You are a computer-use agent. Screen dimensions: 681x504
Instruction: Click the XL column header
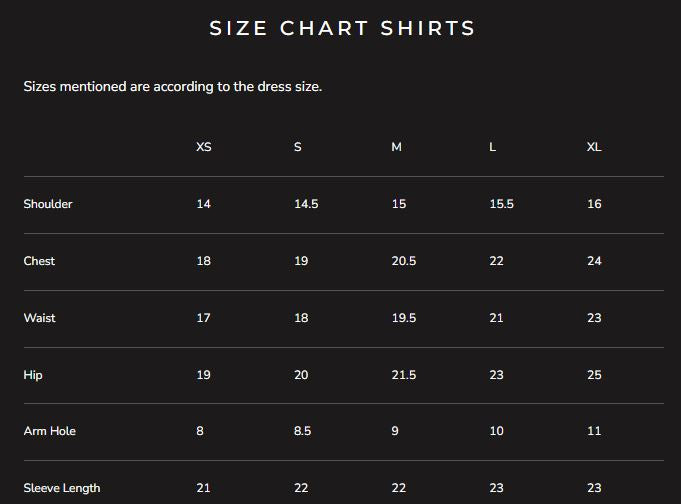coord(594,147)
